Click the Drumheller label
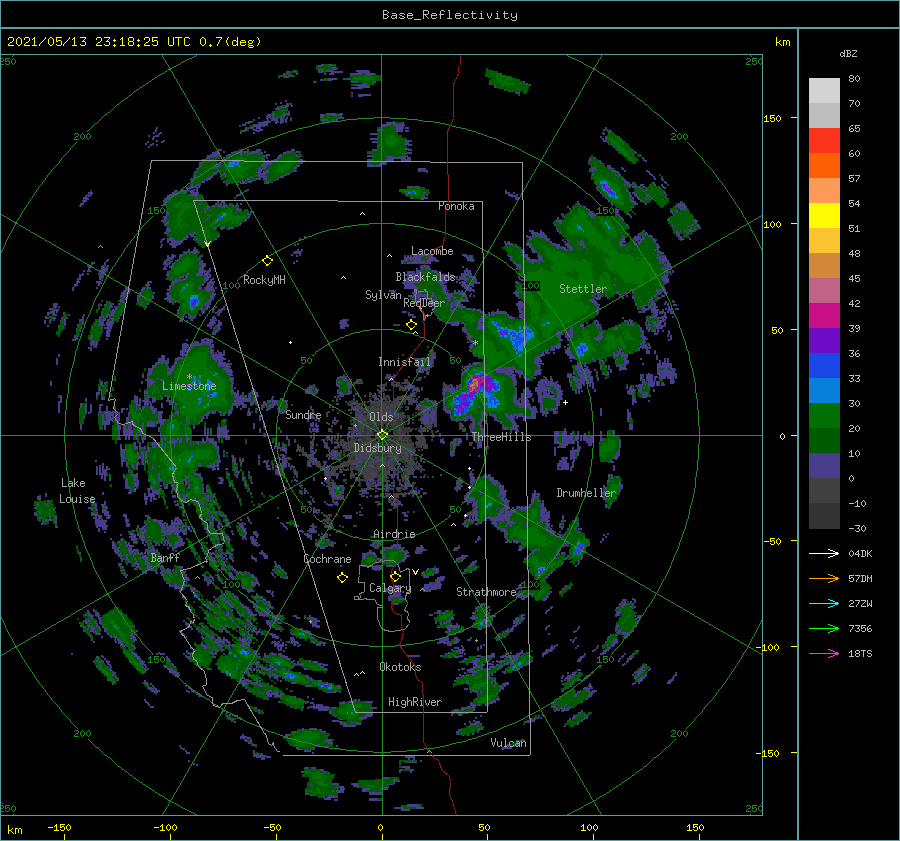The width and height of the screenshot is (900, 841). (585, 493)
